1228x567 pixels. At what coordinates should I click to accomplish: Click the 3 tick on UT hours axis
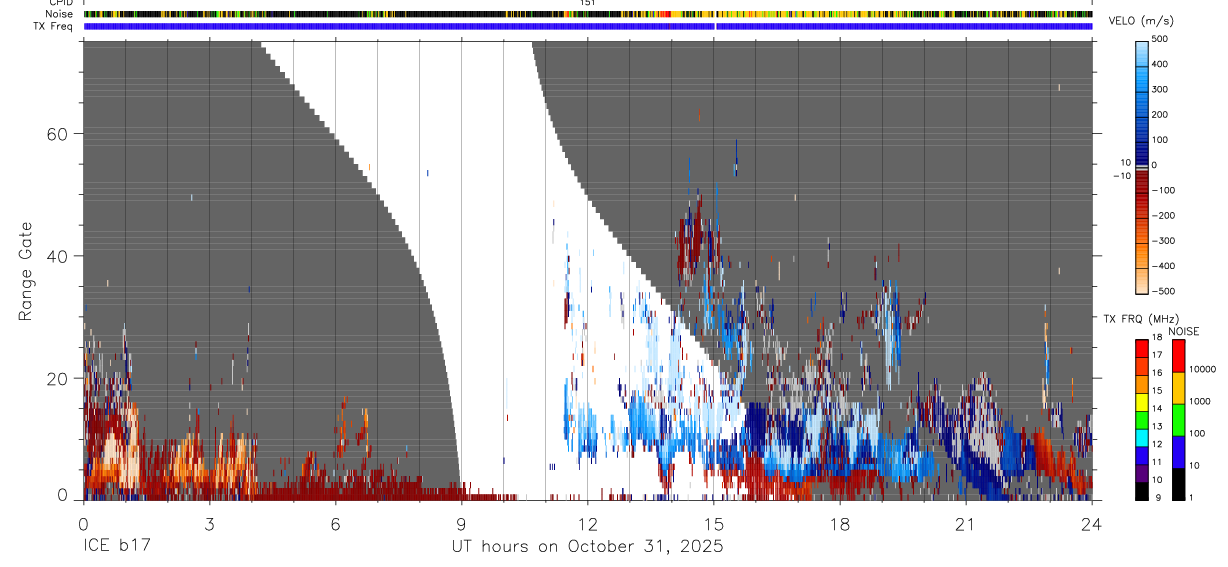click(209, 523)
